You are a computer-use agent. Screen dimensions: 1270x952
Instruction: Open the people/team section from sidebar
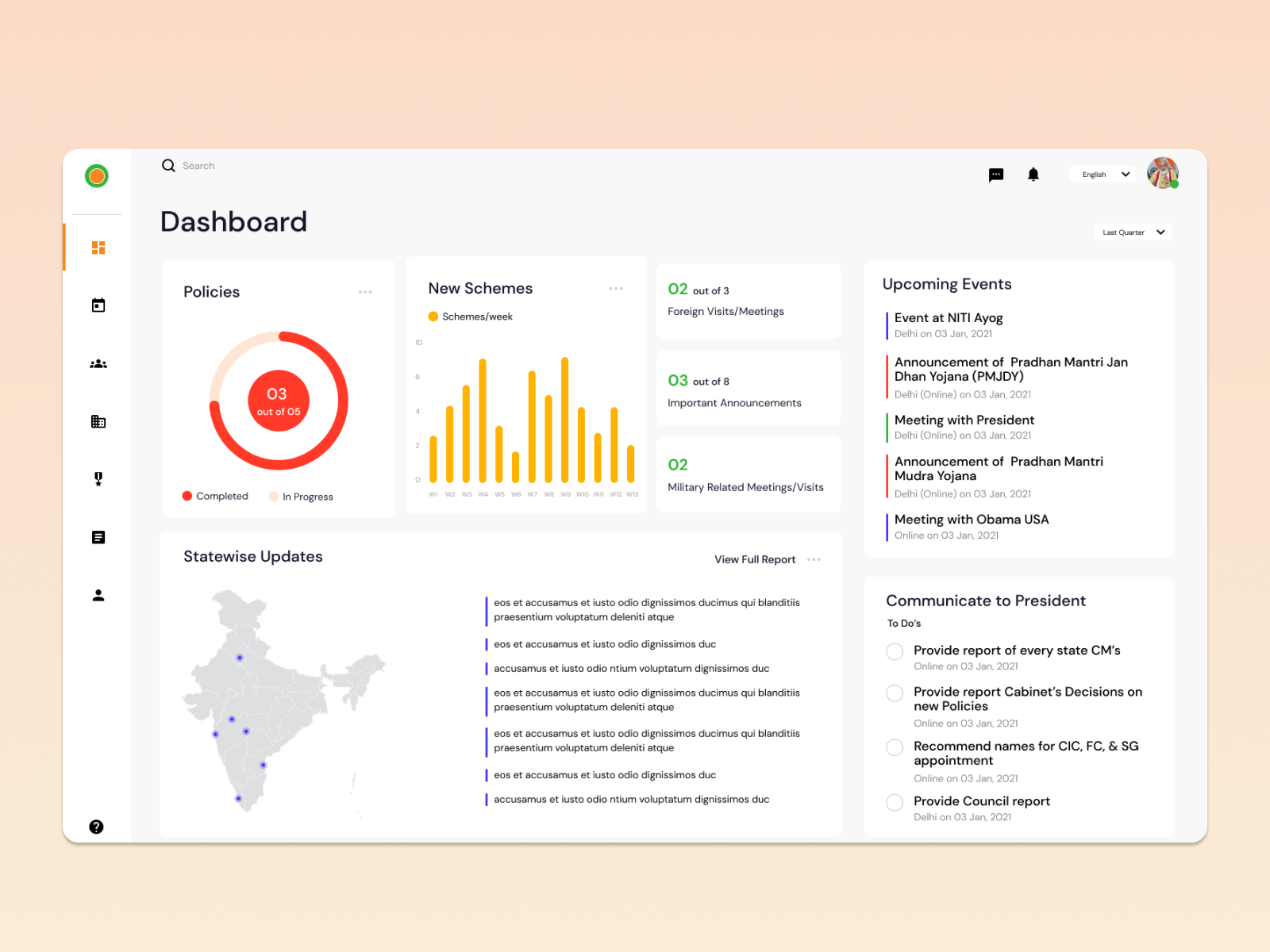point(98,363)
